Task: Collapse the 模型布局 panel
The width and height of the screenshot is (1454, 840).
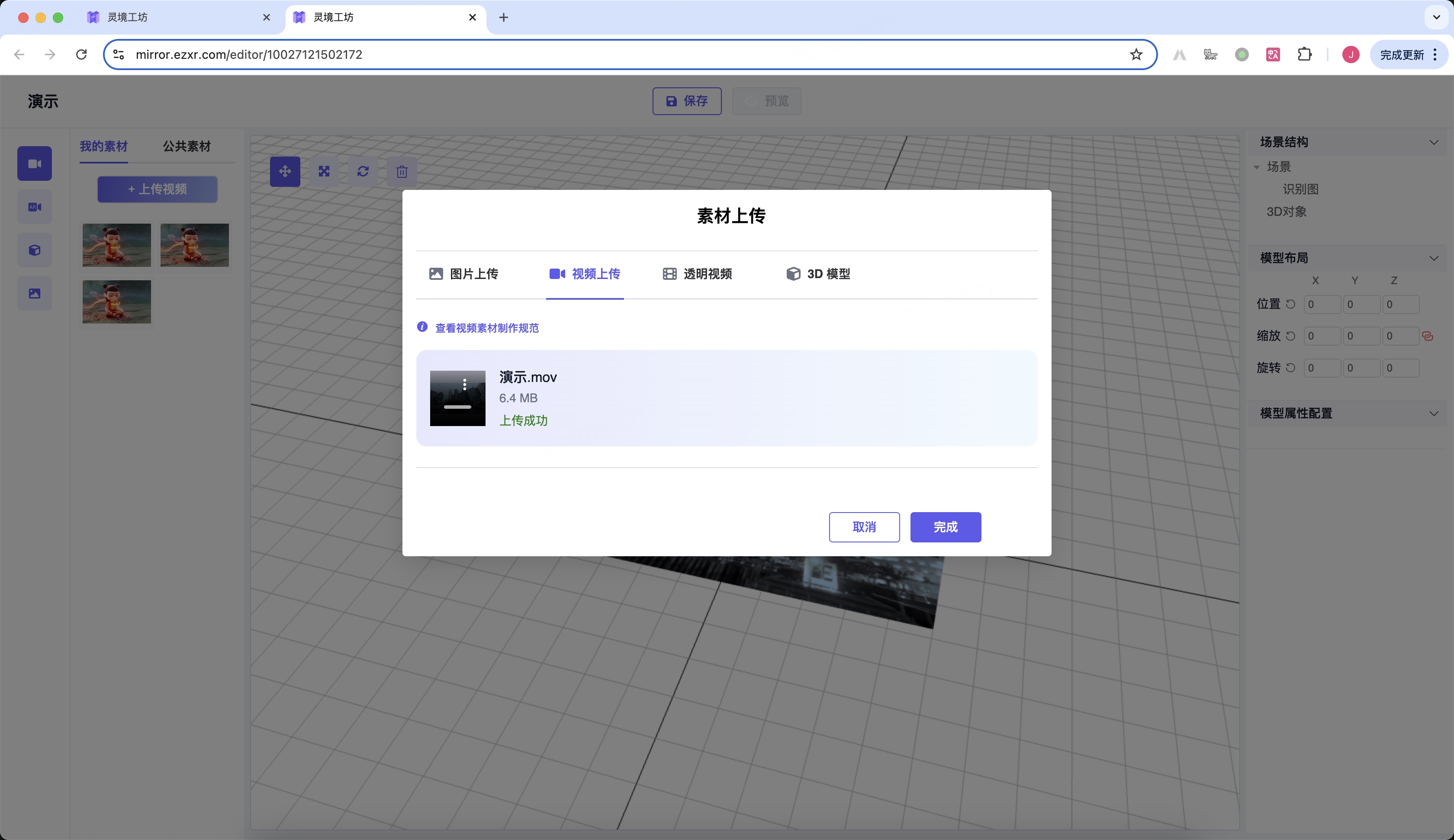Action: point(1433,258)
